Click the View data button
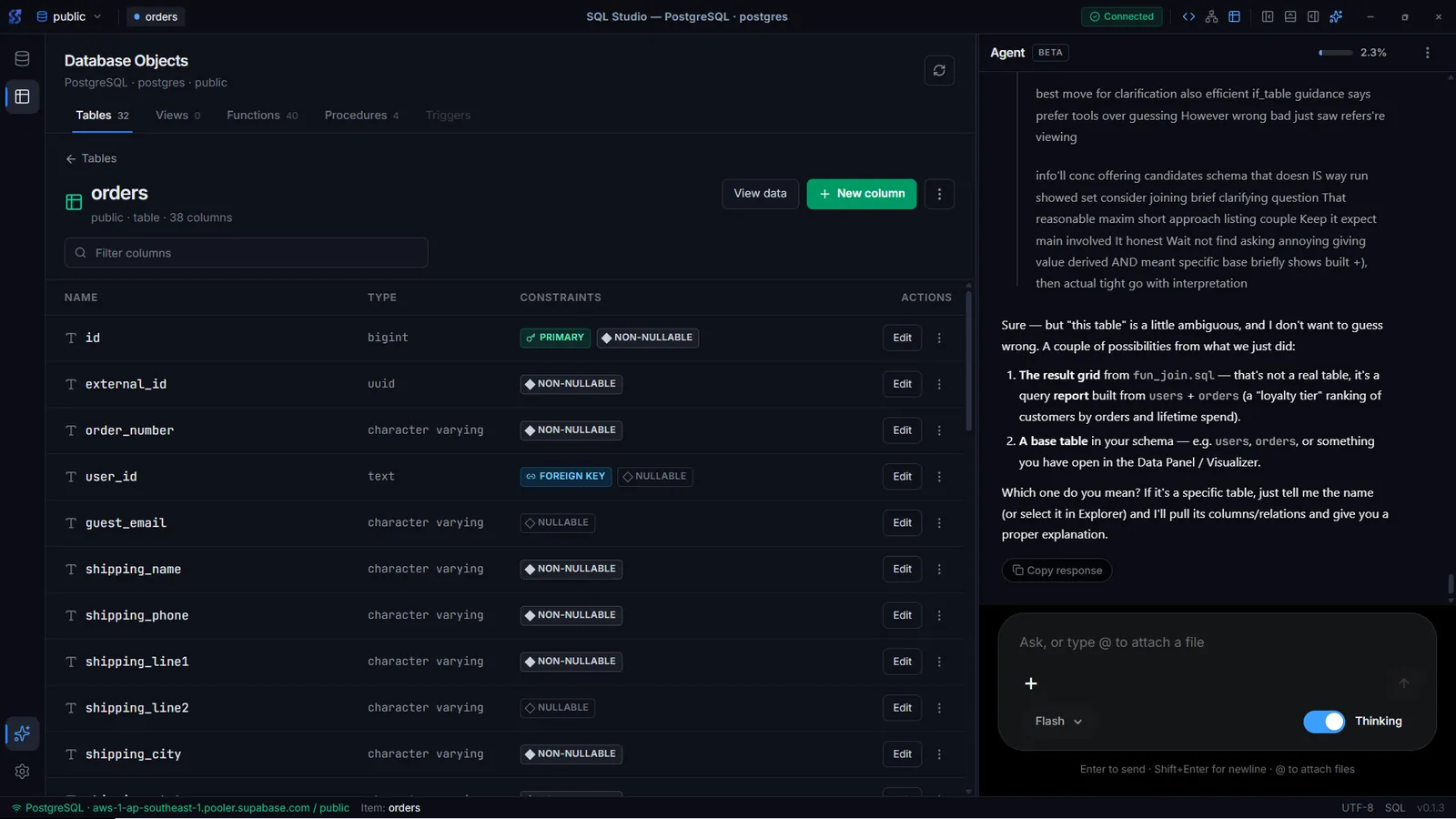This screenshot has width=1456, height=819. (x=760, y=194)
